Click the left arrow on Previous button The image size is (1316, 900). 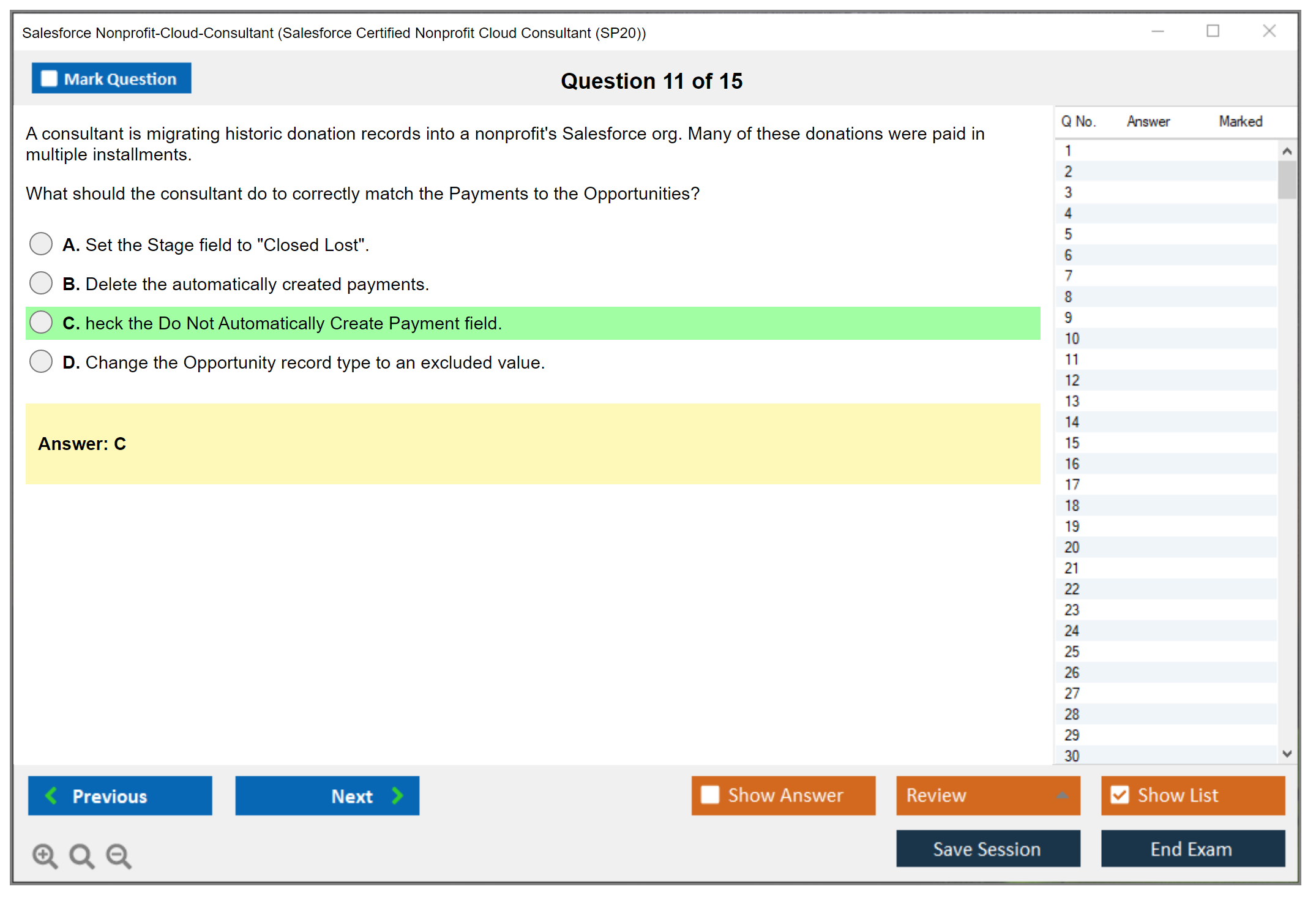(x=52, y=795)
